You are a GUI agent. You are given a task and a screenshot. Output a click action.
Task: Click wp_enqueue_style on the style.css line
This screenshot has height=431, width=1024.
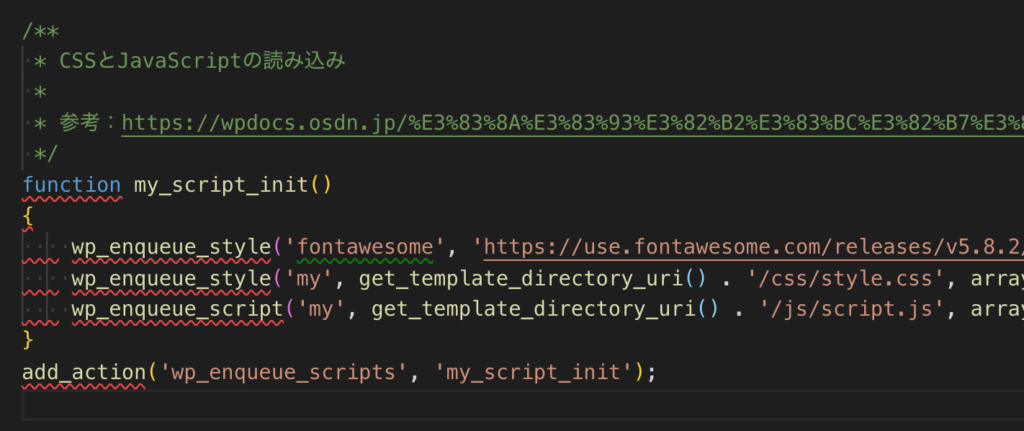(x=171, y=278)
